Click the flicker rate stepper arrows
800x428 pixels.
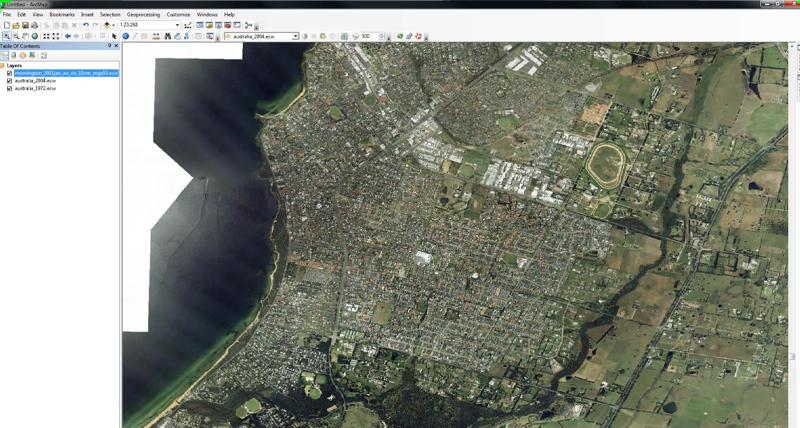[382, 36]
